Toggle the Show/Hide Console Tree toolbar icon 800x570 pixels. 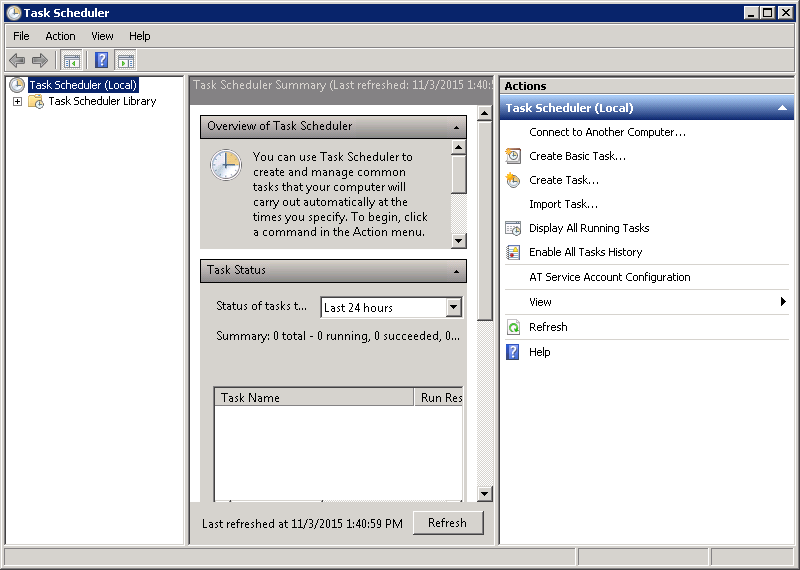tap(71, 60)
